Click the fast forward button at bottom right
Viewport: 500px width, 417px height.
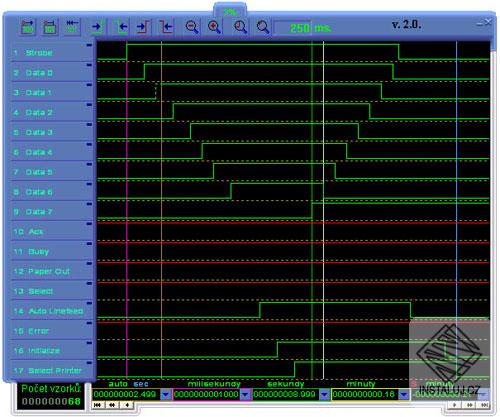(470, 405)
